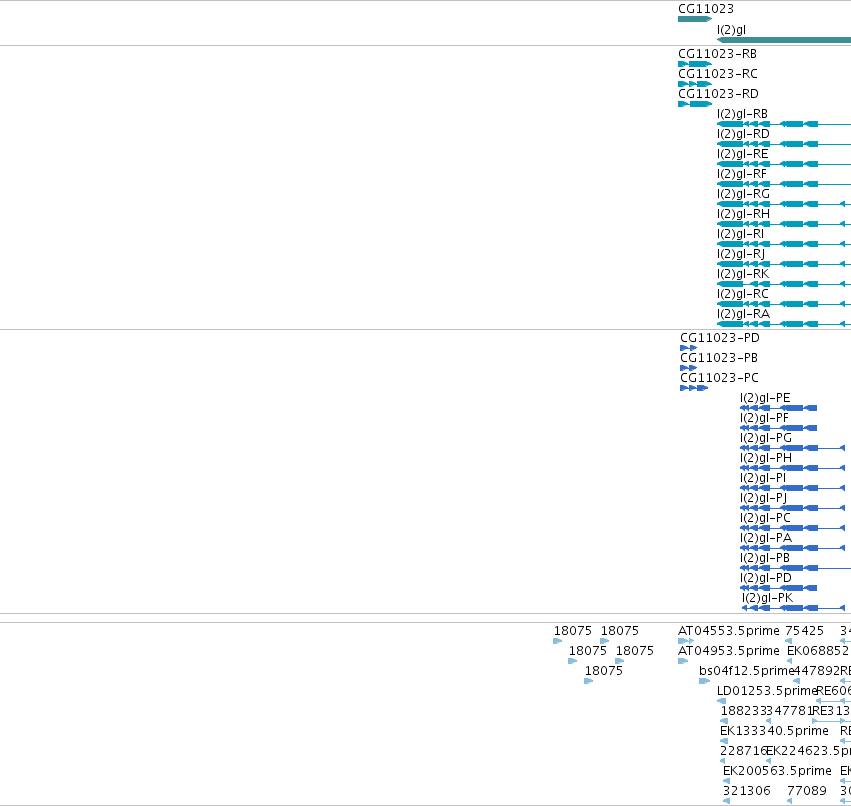851x806 pixels.
Task: Open CDS CG11023-PD
Action: click(689, 348)
